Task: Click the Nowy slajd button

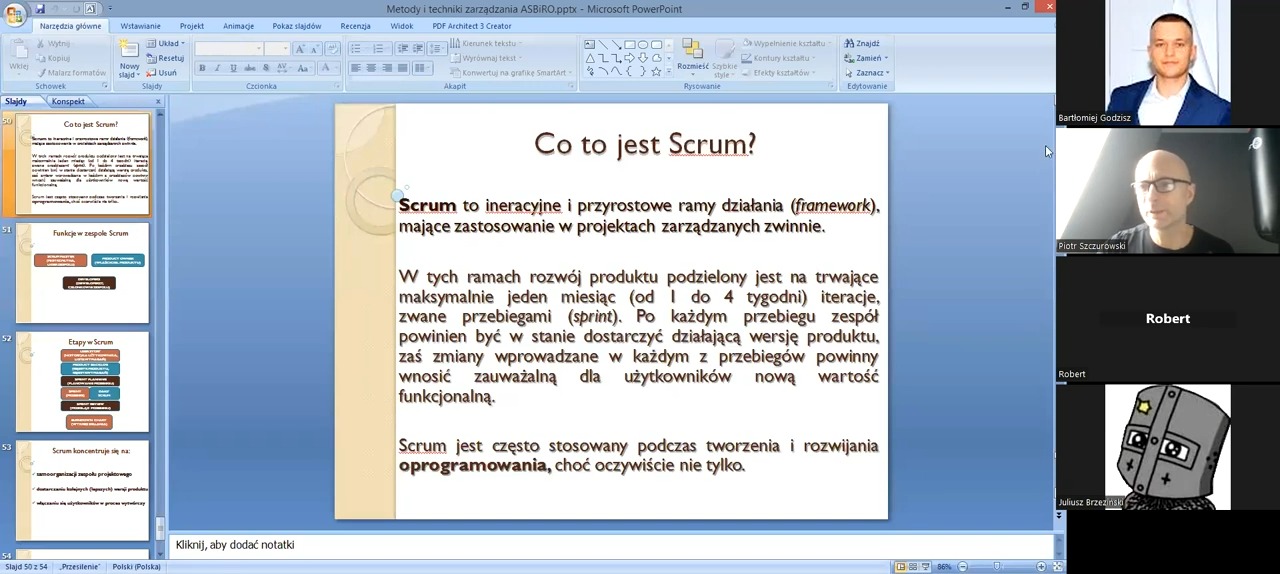Action: point(129,60)
